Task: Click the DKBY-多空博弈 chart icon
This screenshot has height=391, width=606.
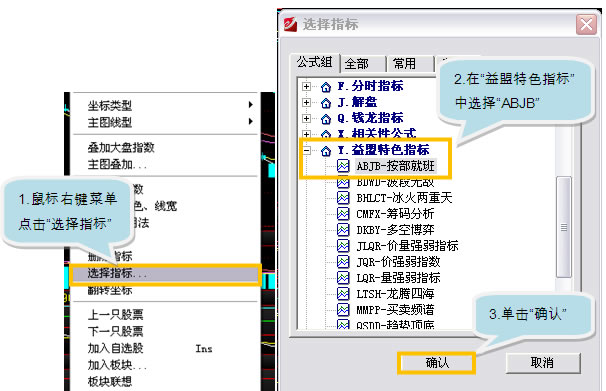Action: 343,230
